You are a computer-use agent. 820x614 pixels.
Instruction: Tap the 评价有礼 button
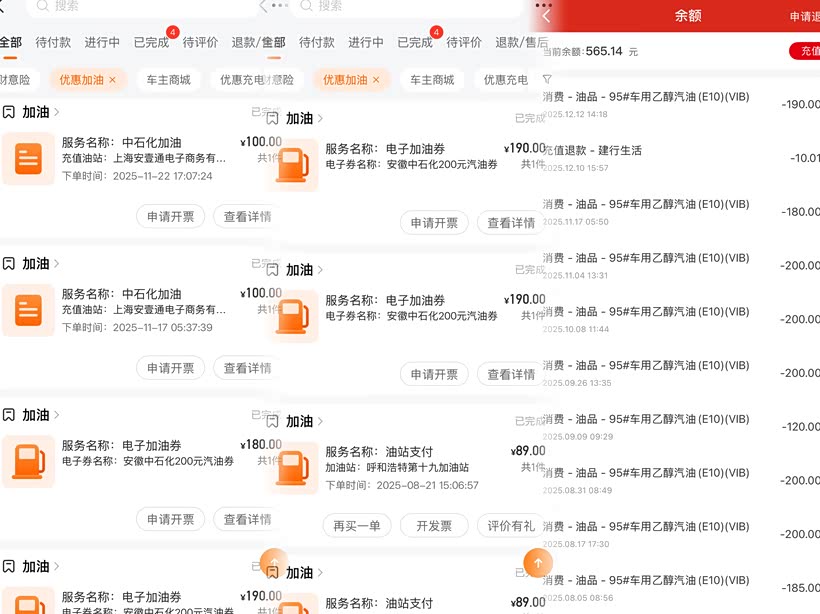point(510,525)
